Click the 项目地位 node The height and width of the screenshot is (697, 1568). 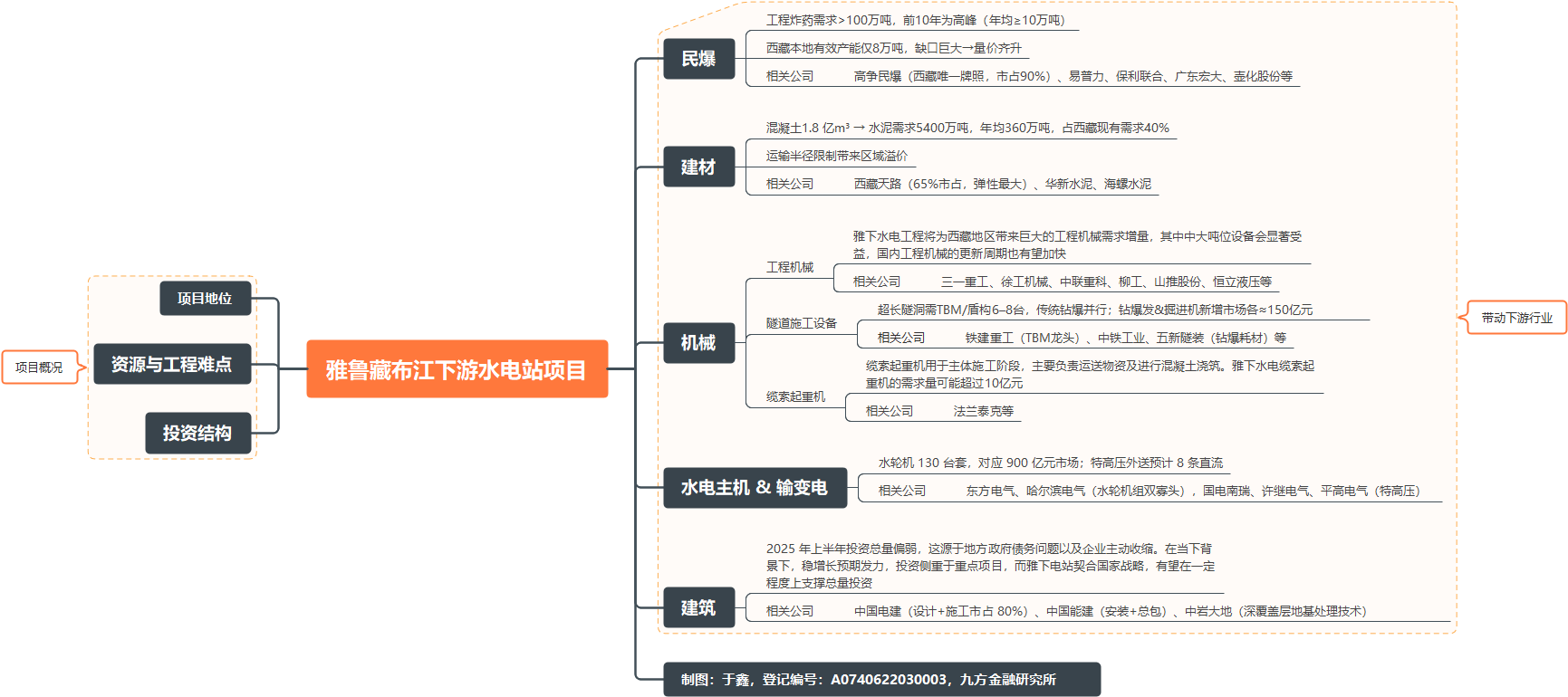coord(205,298)
